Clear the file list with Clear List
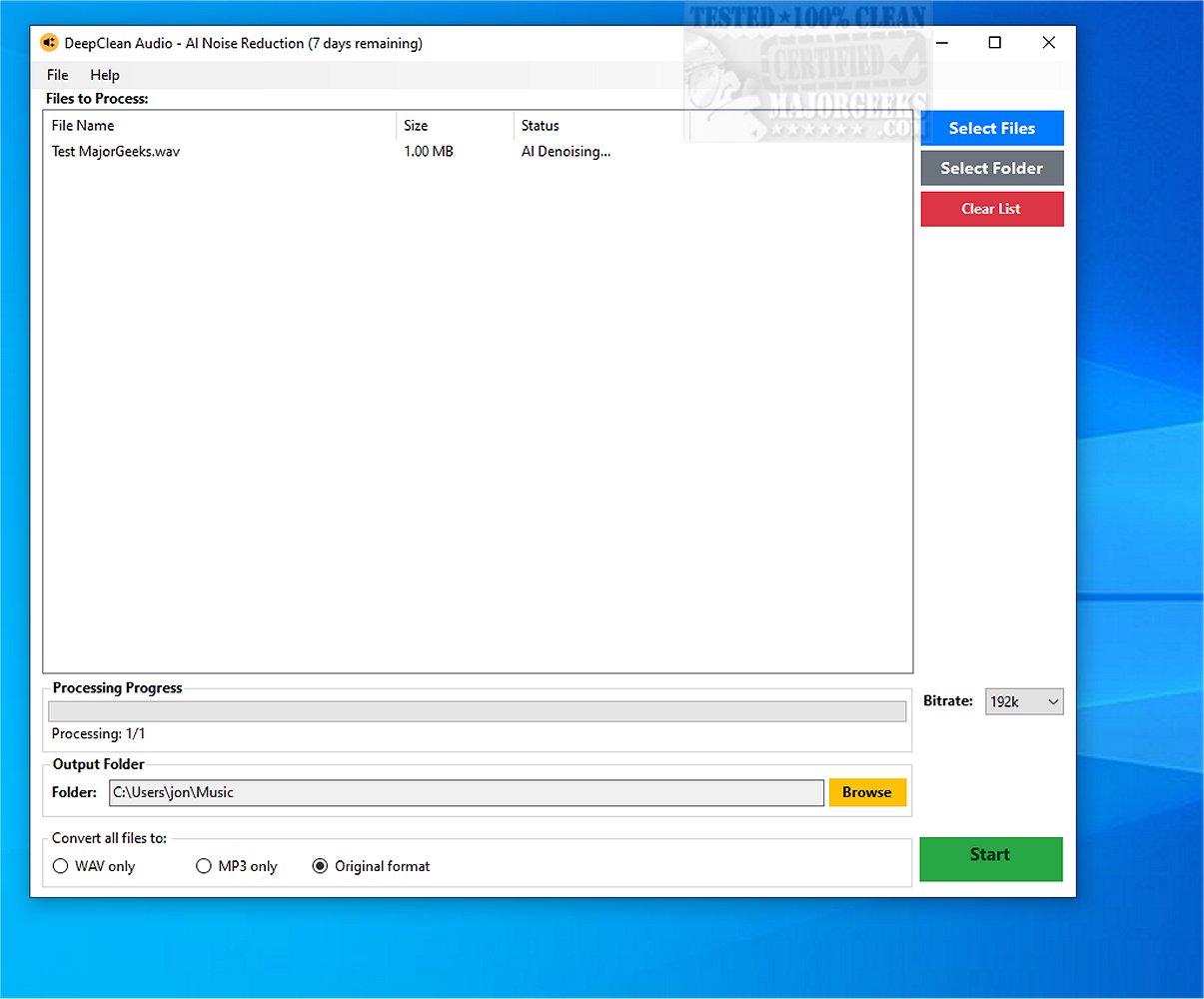This screenshot has width=1204, height=999. (x=992, y=209)
